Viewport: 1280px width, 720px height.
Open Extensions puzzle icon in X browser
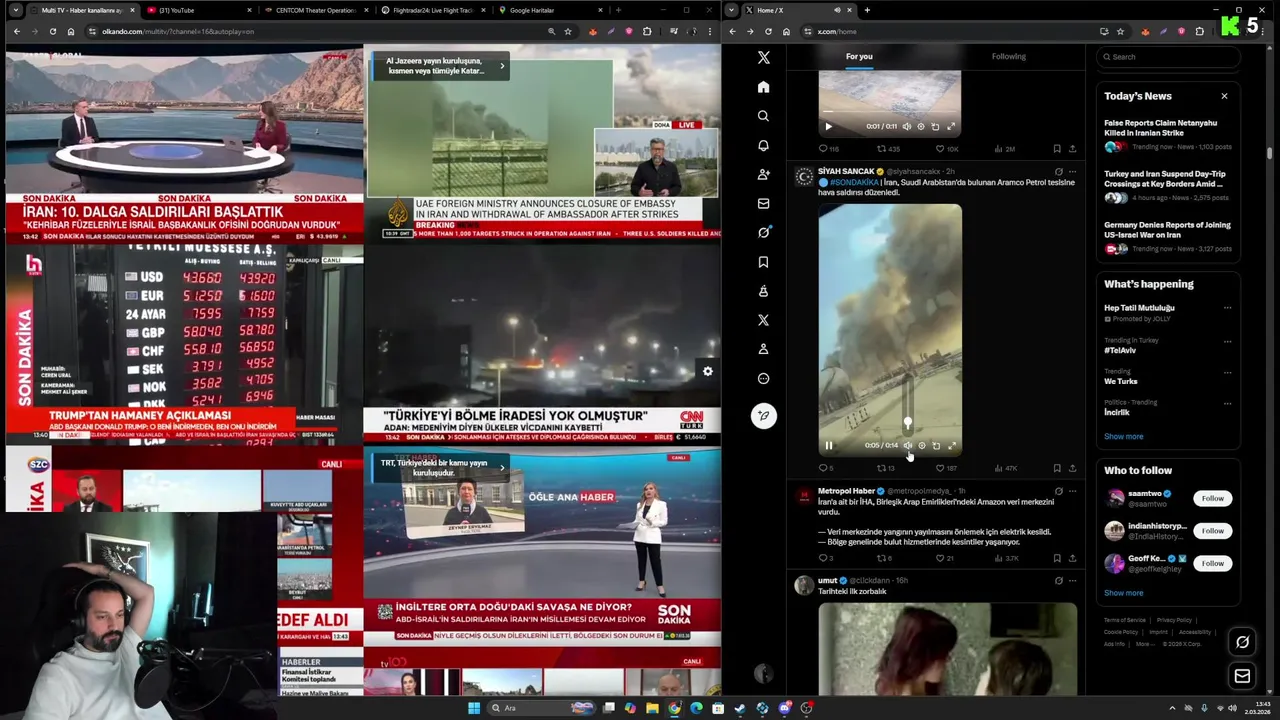point(1200,31)
